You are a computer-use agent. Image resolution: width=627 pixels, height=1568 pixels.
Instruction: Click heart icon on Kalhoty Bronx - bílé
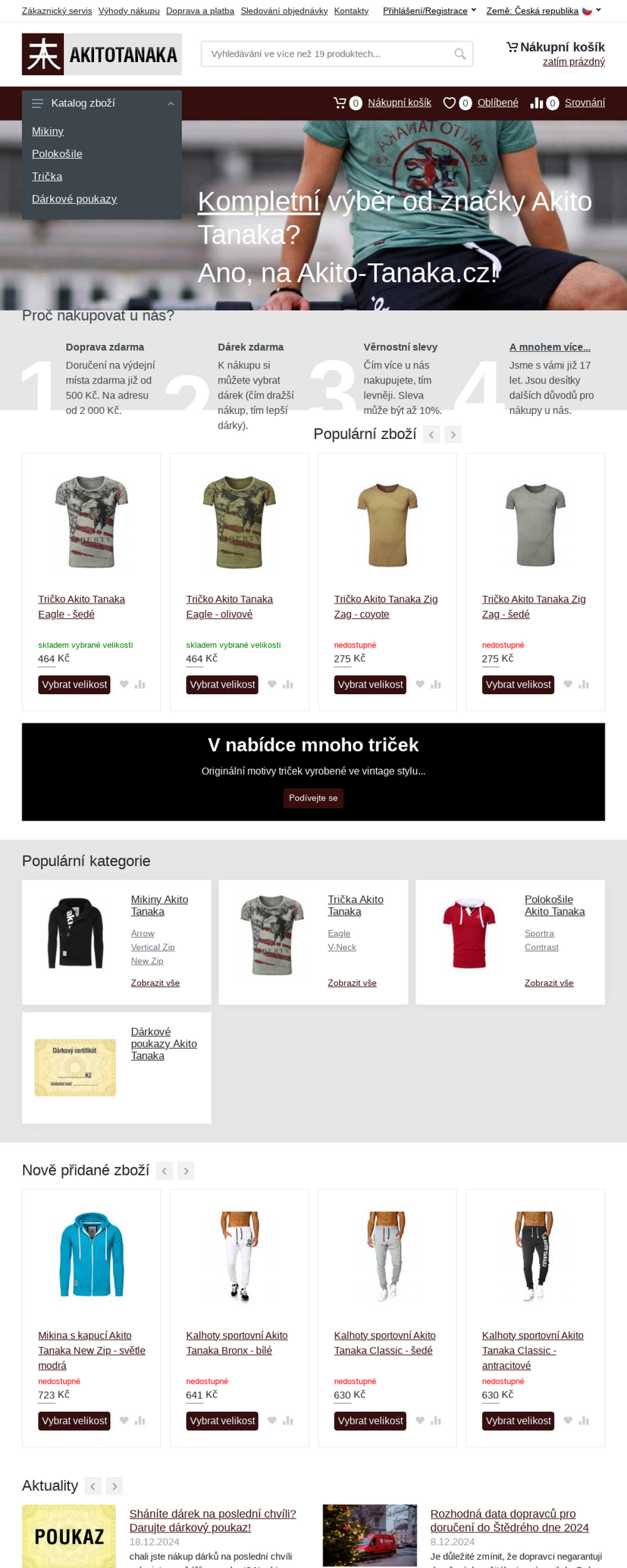click(x=272, y=1420)
